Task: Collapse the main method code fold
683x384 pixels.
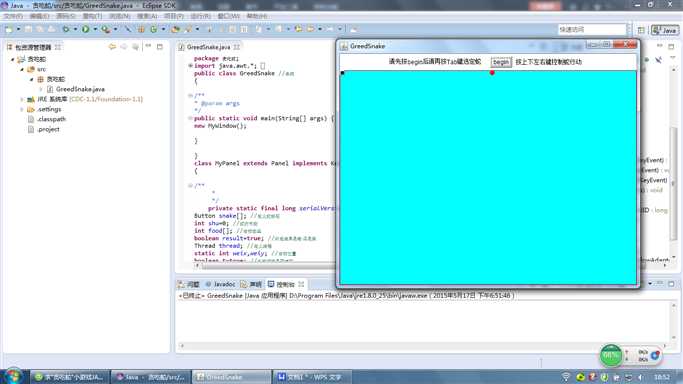Action: tap(190, 118)
